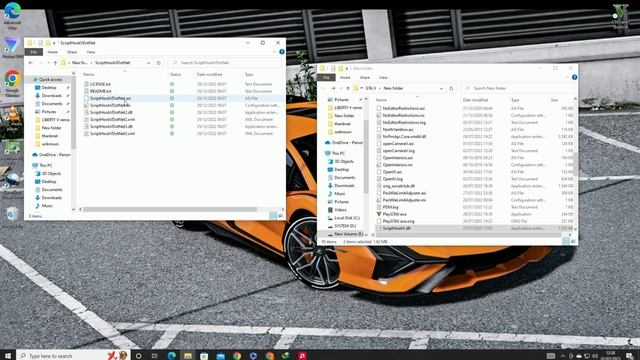Go back in ScriptHookVDotNet window
Image resolution: width=640 pixels, height=360 pixels.
click(x=31, y=63)
